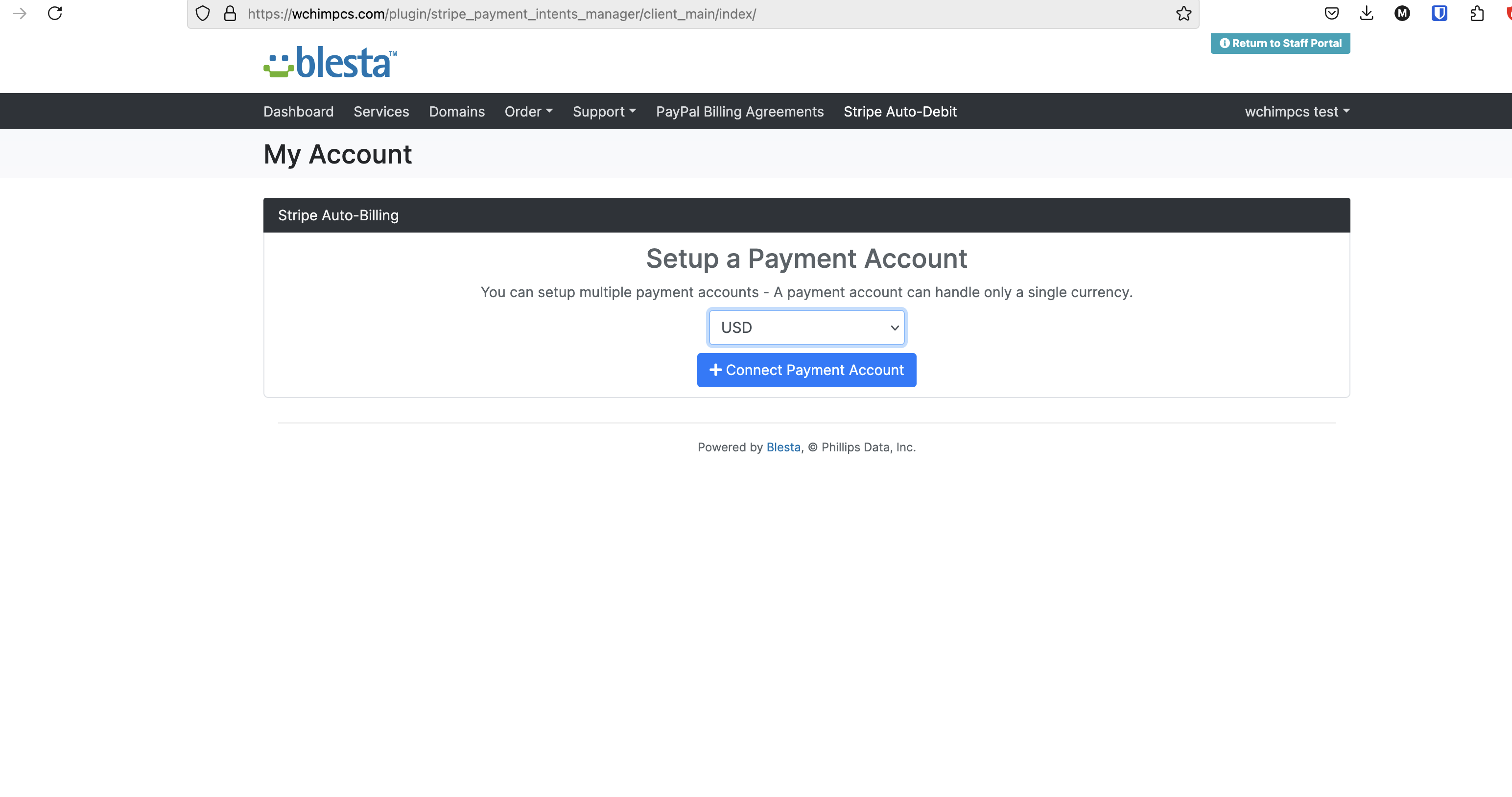
Task: Open the tracking protection shield icon
Action: pyautogui.click(x=203, y=14)
